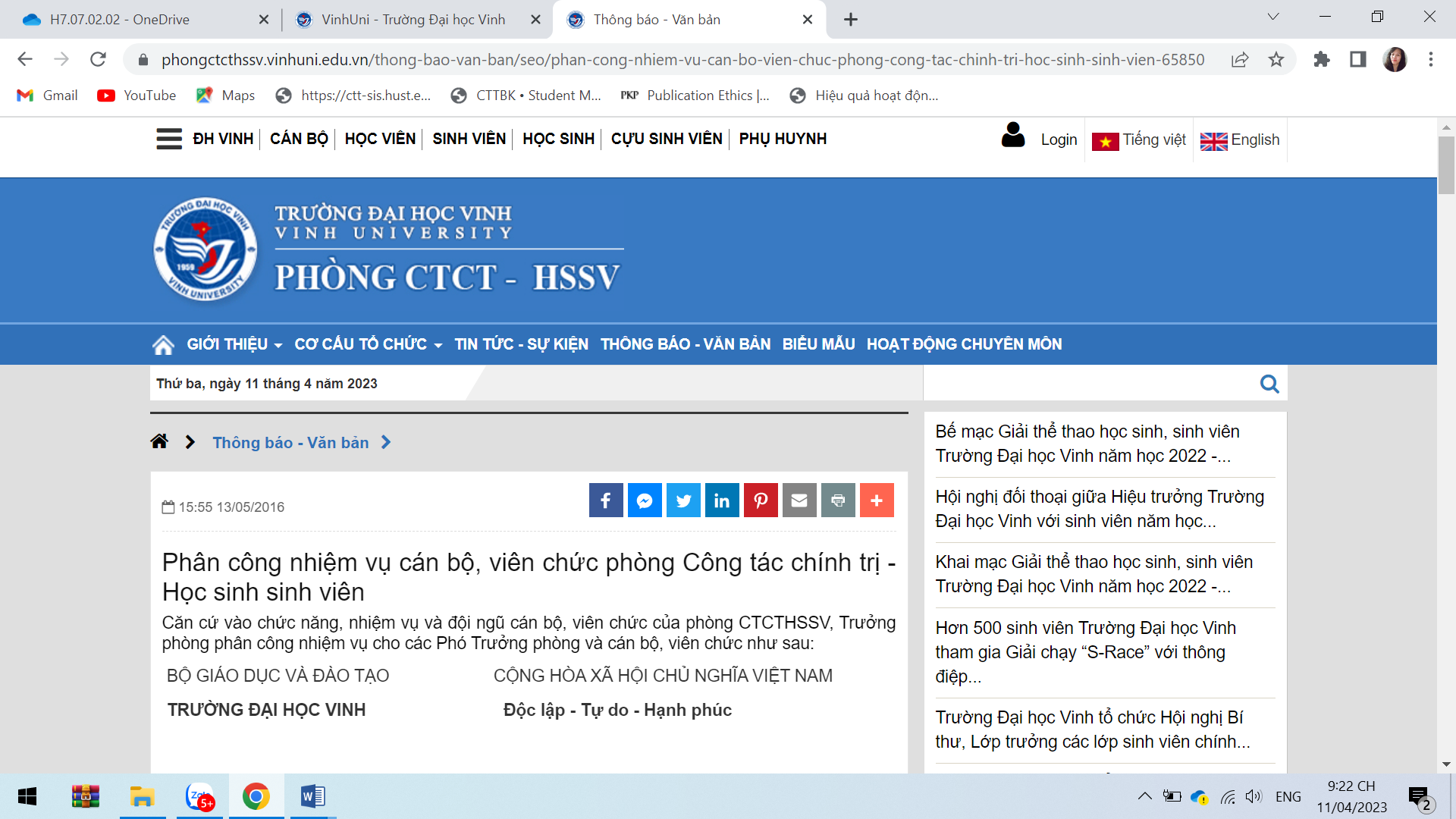Open BIỂU MẪU menu item
Viewport: 1456px width, 819px height.
pyautogui.click(x=819, y=344)
